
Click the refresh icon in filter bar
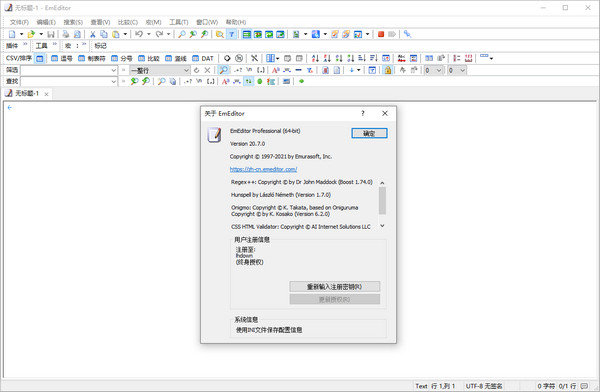coord(196,70)
